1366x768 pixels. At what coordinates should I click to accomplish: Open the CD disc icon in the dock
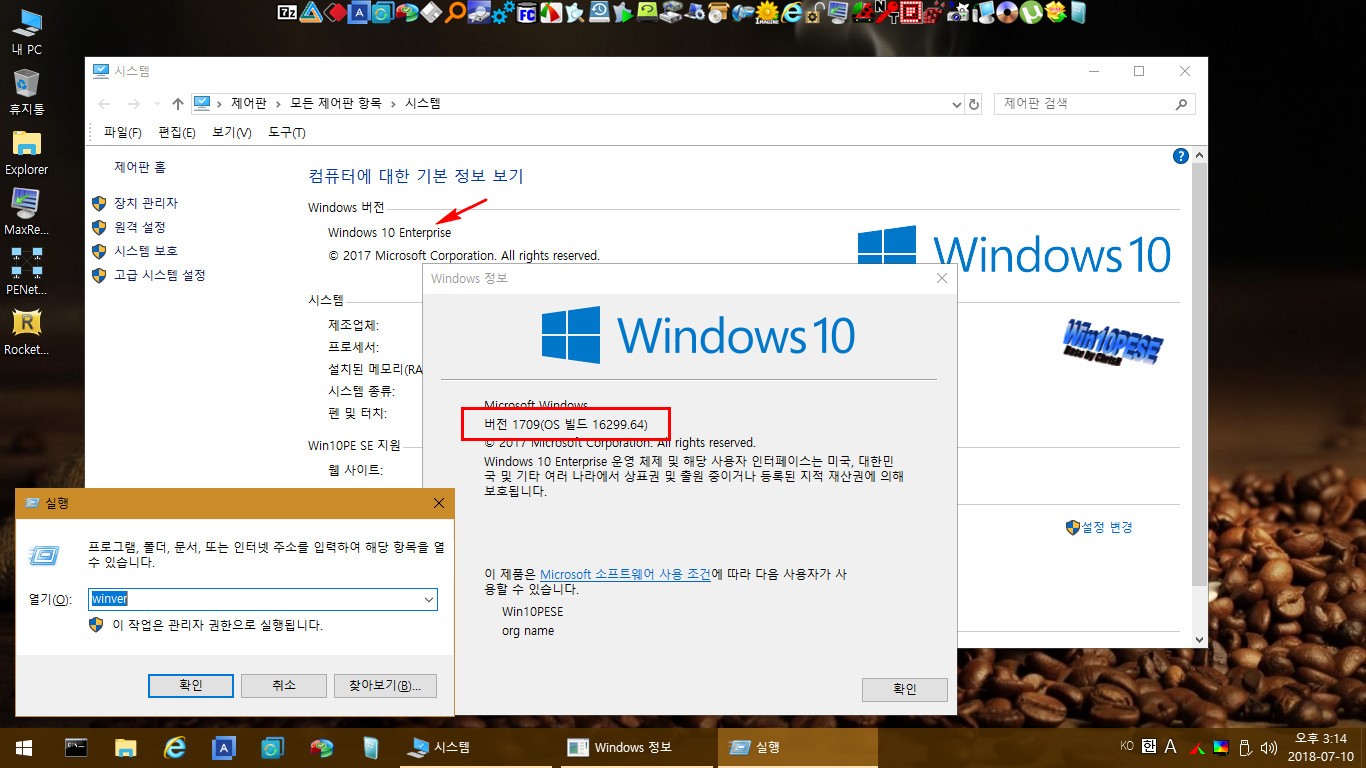tap(1007, 12)
